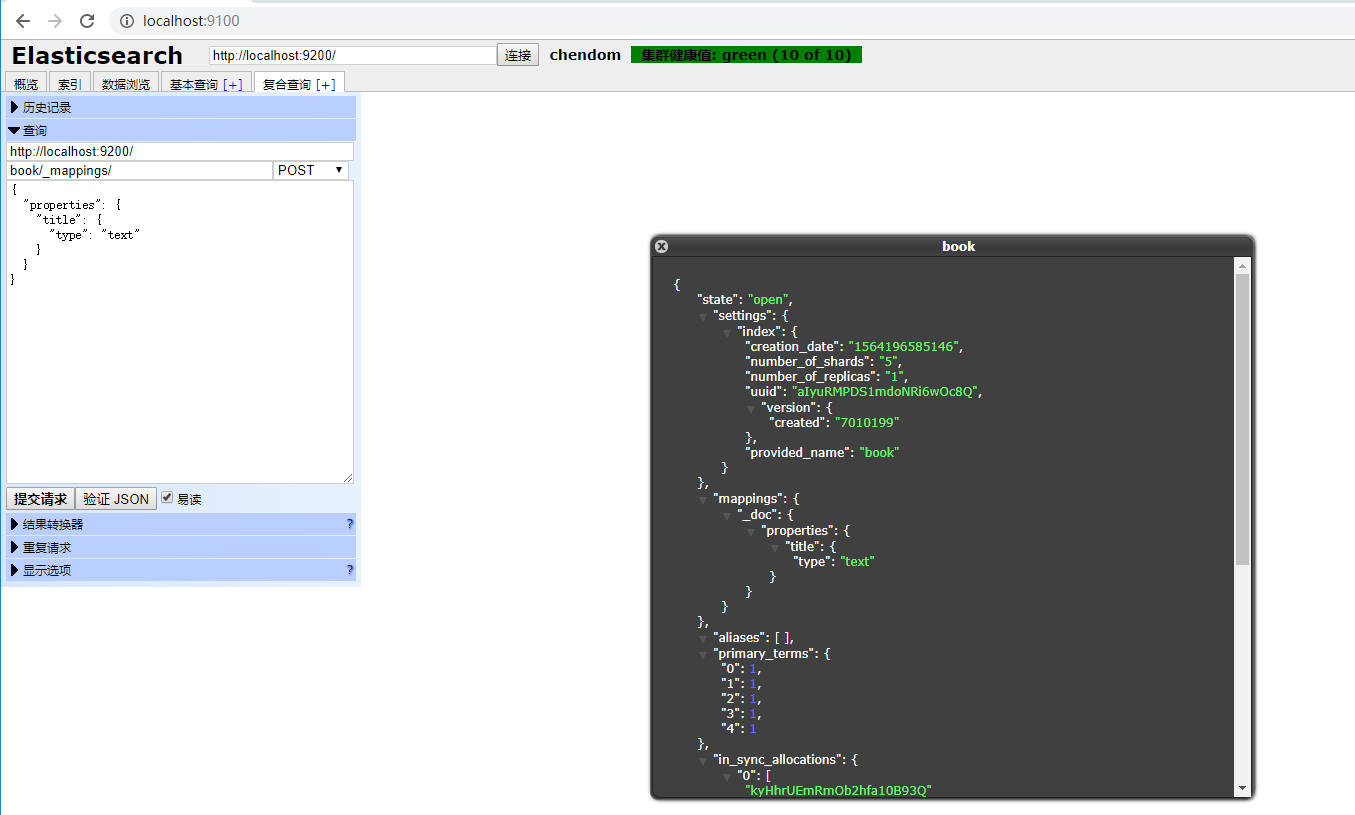Viewport: 1355px width, 815px height.
Task: Expand the 重复请求 section
Action: (x=181, y=547)
